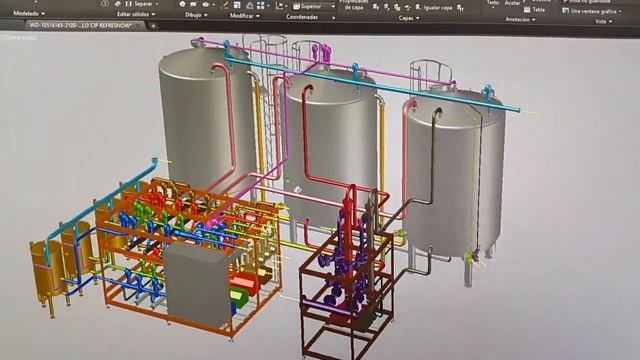The image size is (640, 360).
Task: Expand the Editar sólidos panel
Action: click(136, 14)
